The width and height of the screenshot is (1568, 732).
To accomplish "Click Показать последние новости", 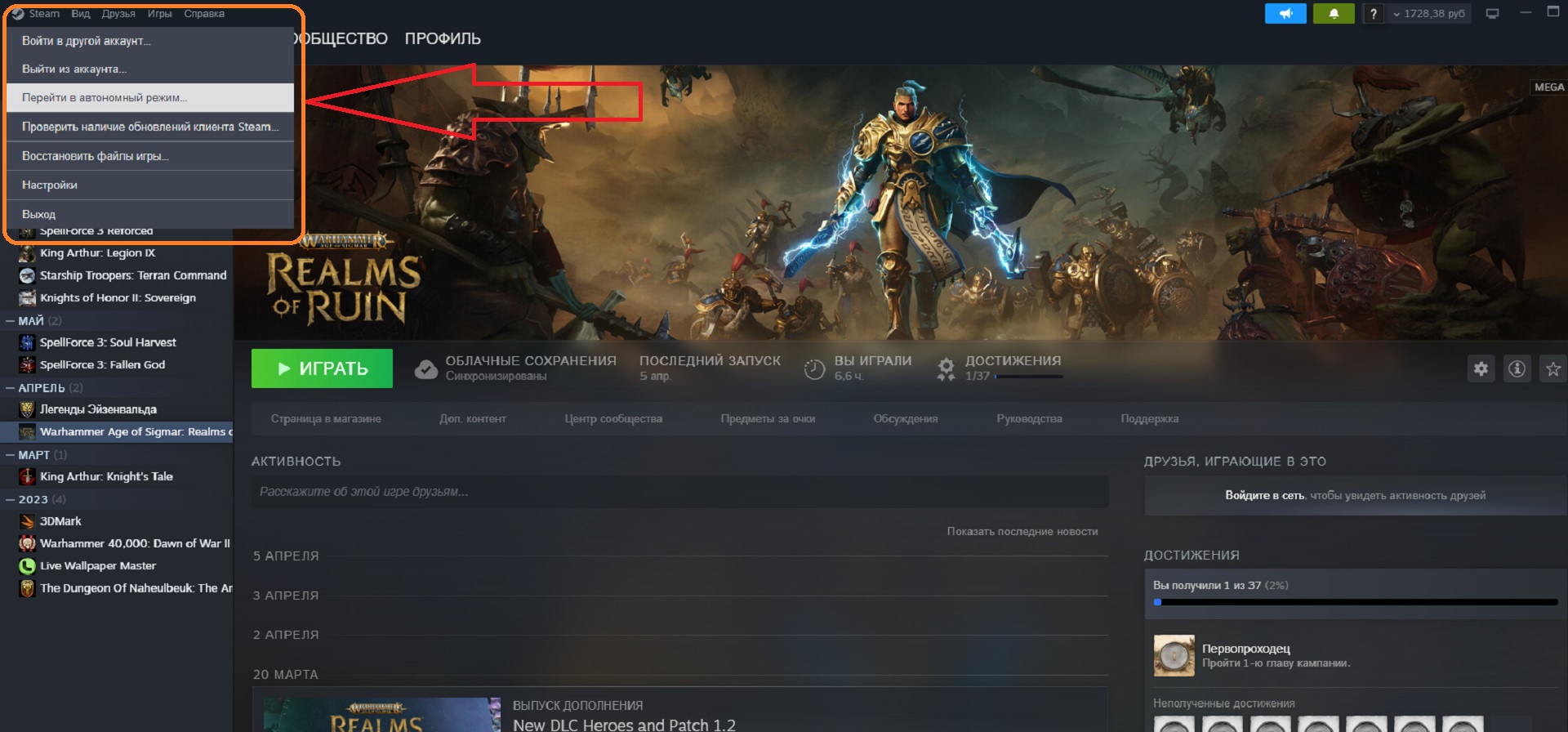I will pos(1022,532).
